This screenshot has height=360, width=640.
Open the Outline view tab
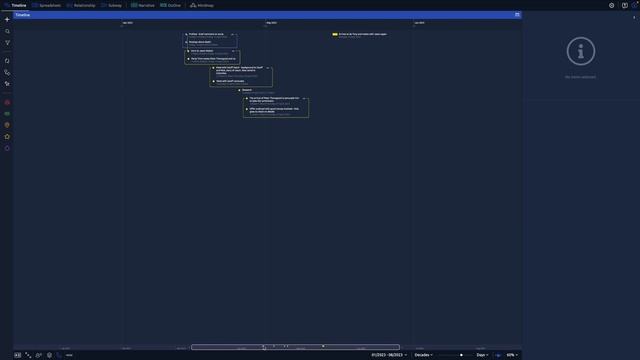pyautogui.click(x=171, y=5)
